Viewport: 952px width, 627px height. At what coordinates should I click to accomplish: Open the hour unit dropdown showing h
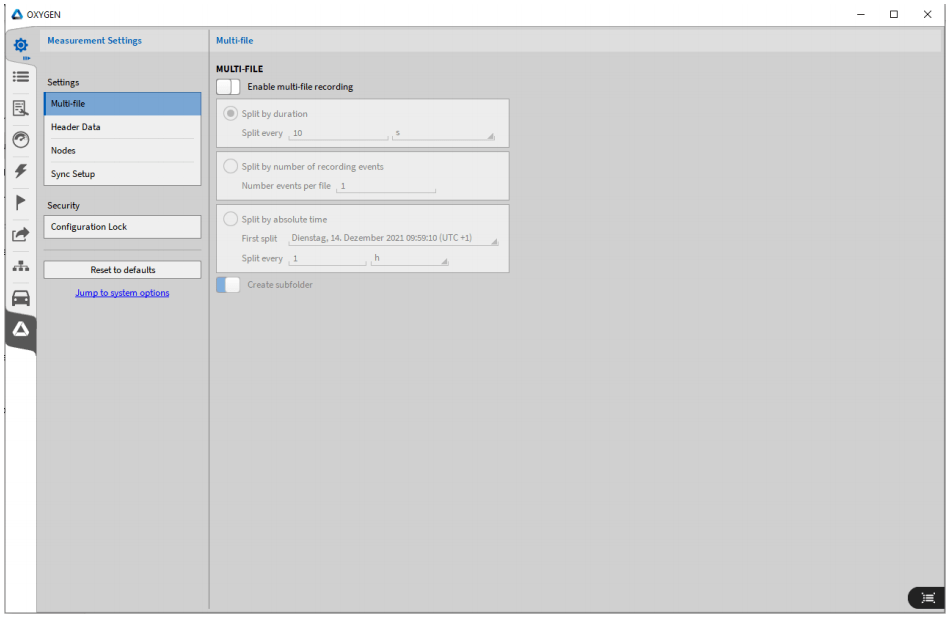coord(410,259)
